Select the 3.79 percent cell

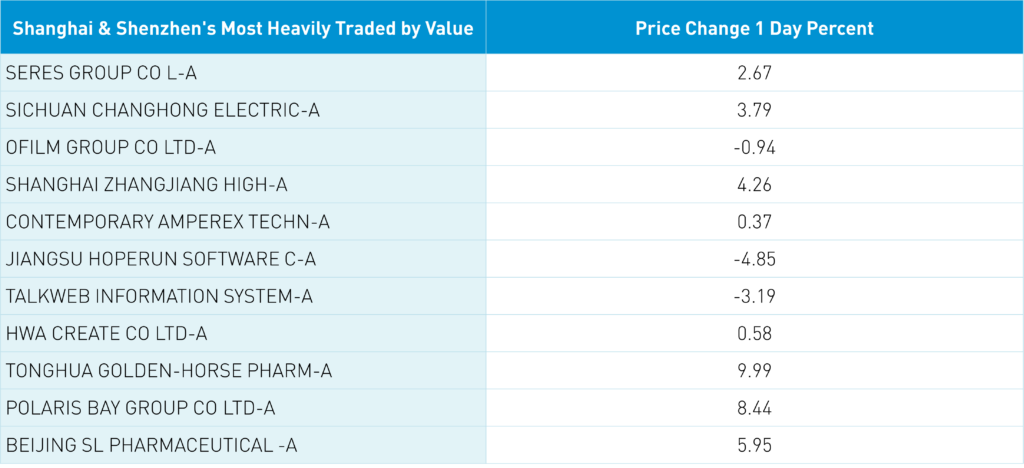[754, 110]
